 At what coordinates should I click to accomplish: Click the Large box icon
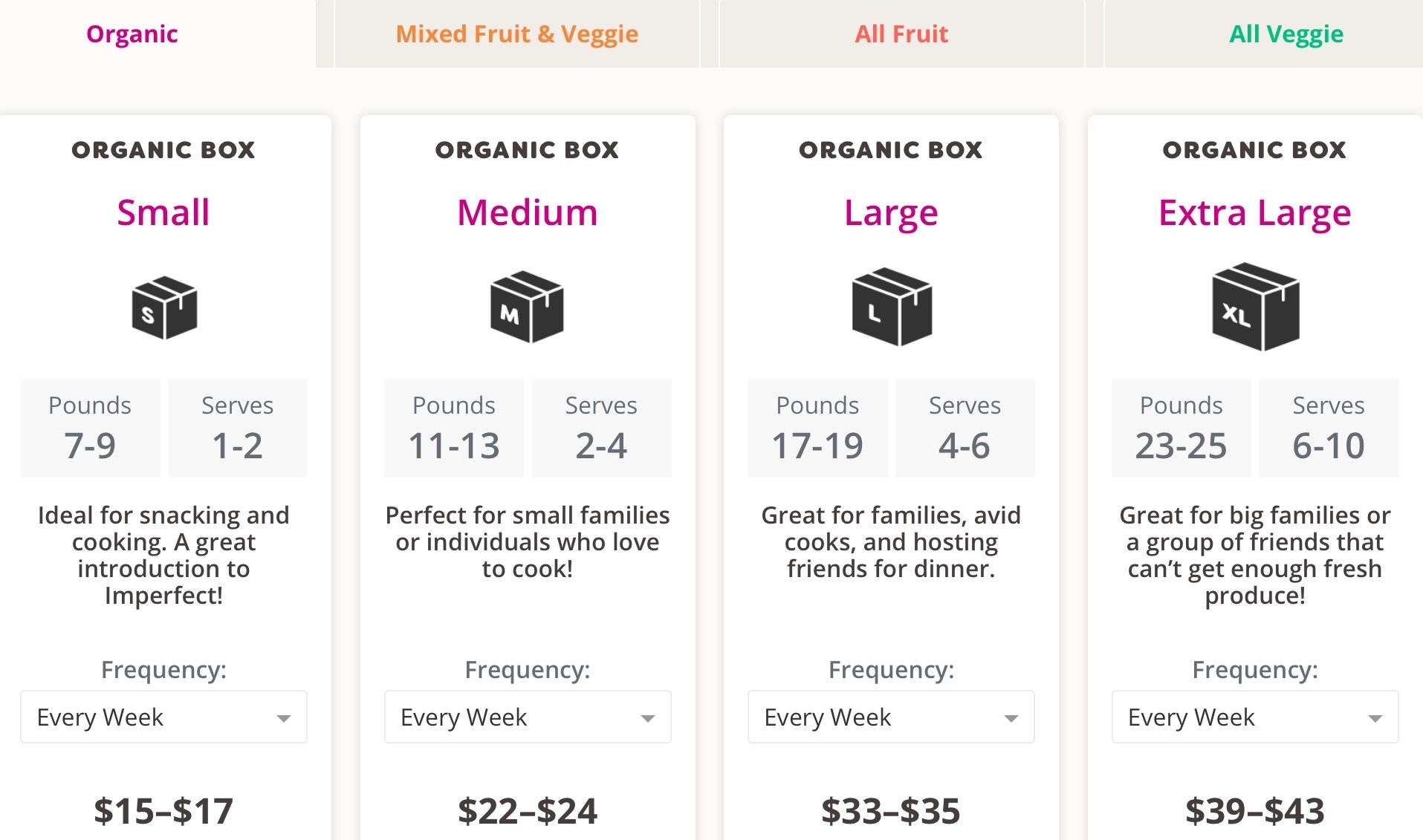[891, 307]
